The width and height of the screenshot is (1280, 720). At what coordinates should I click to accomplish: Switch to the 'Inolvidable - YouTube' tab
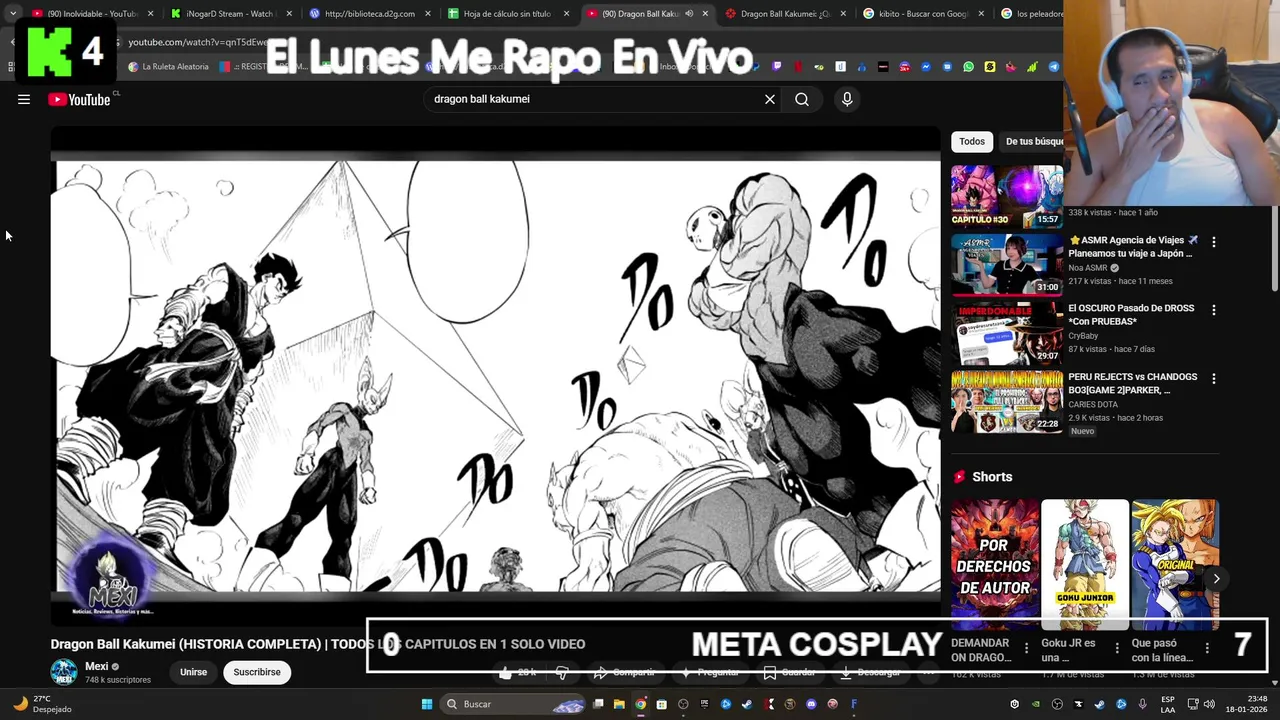point(92,14)
